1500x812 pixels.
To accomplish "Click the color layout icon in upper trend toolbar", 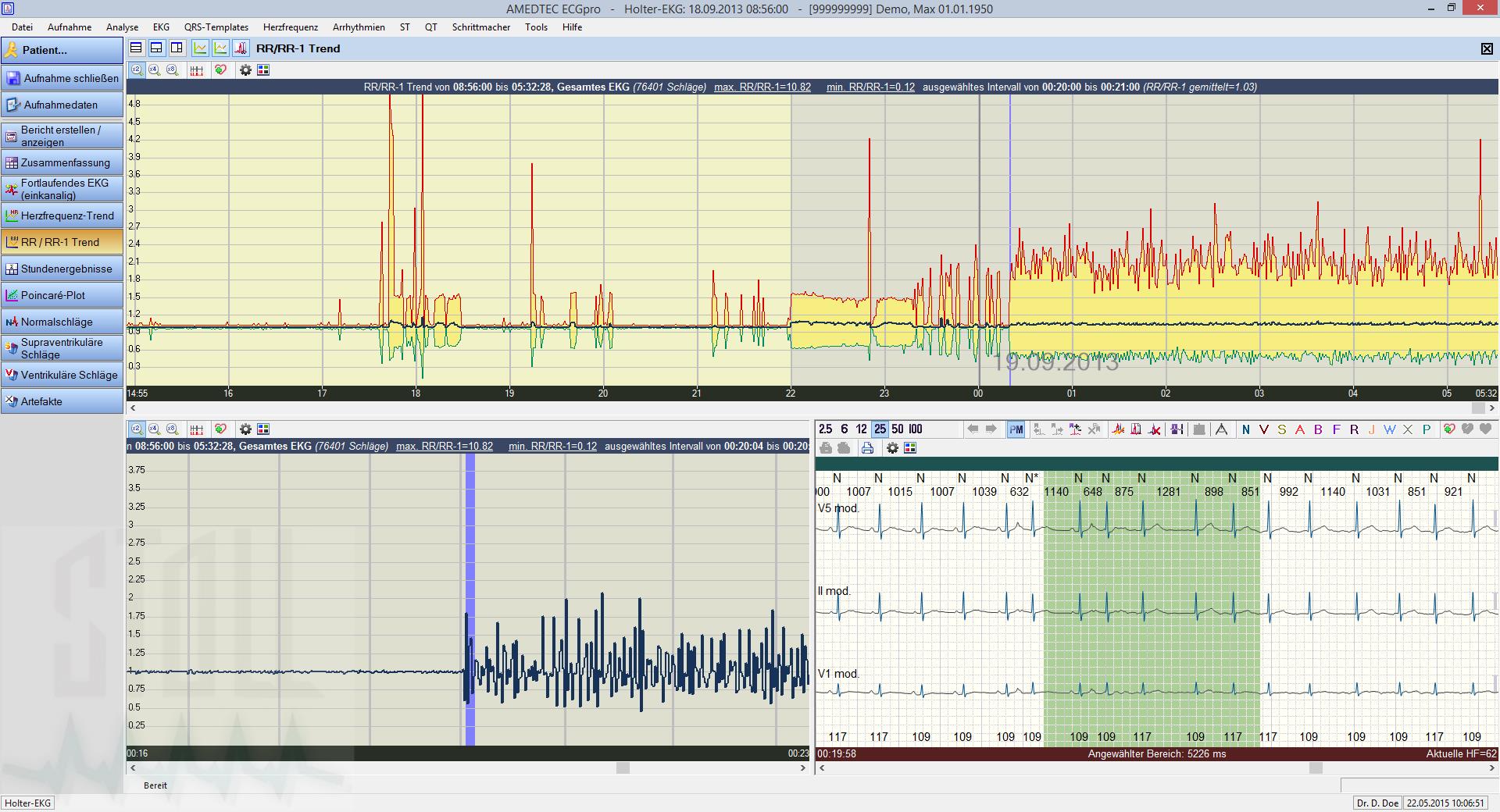I will click(x=263, y=70).
